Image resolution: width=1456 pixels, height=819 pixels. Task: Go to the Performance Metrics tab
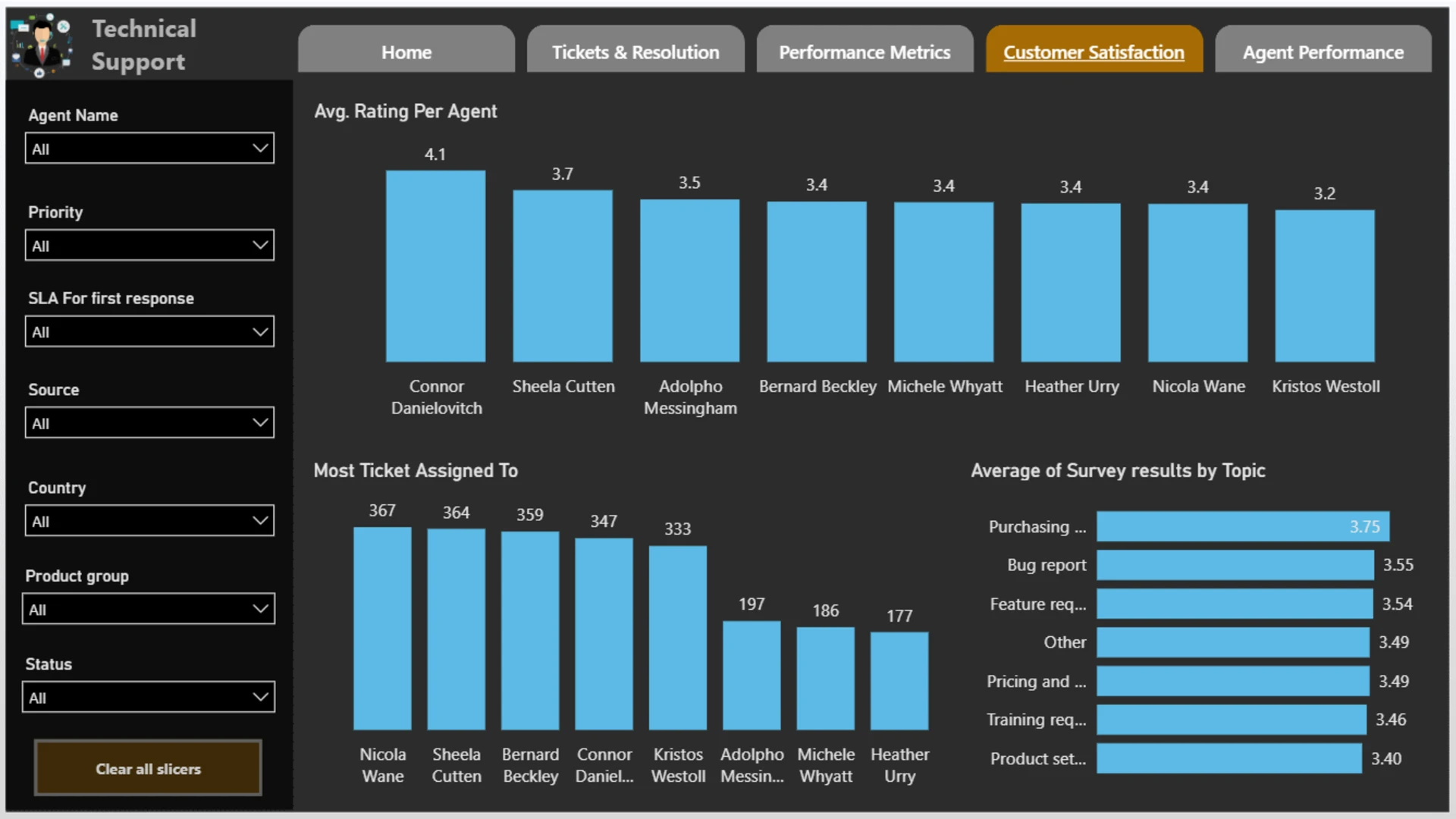tap(864, 50)
